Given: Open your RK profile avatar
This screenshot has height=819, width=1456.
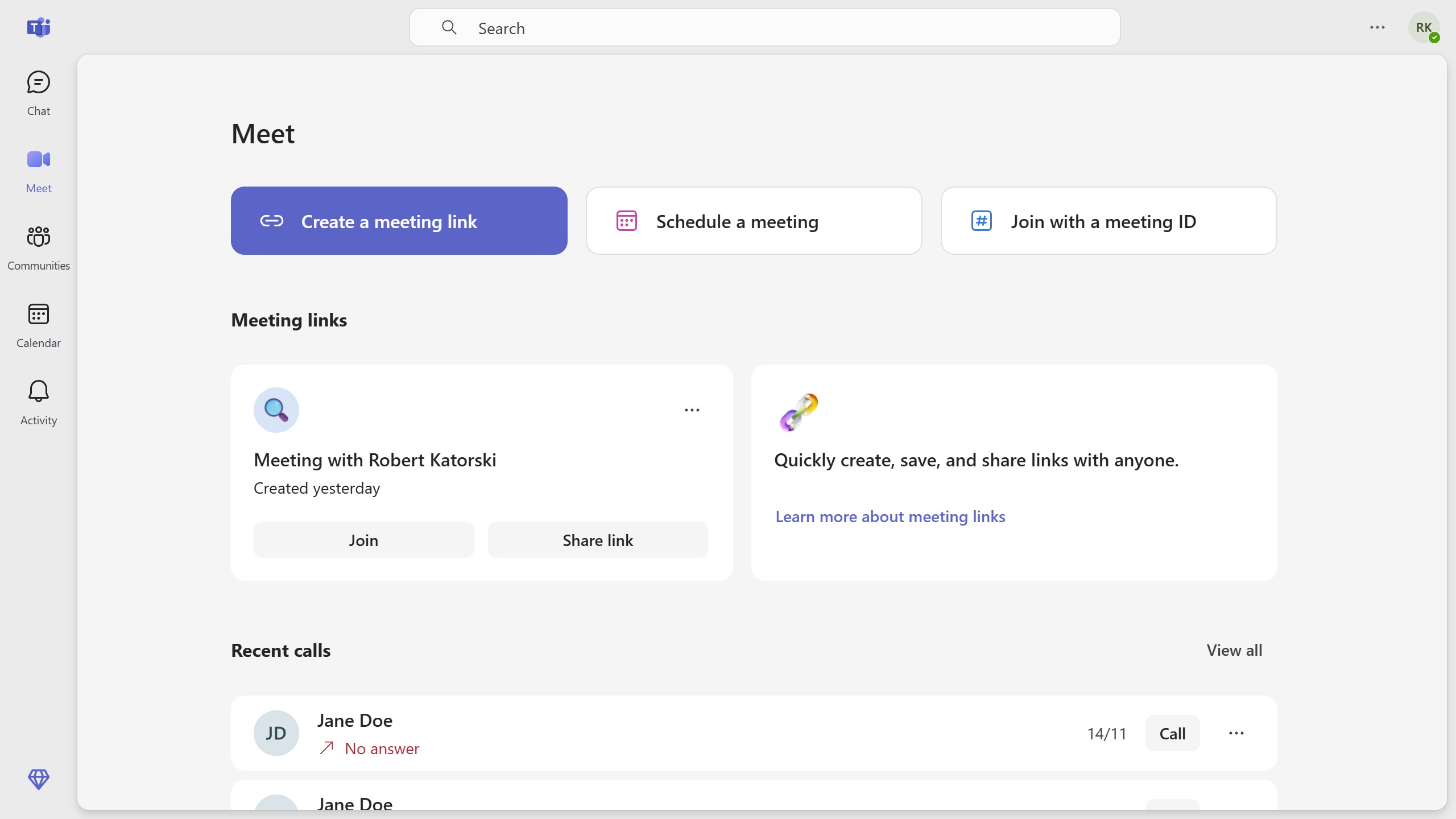Looking at the screenshot, I should coord(1424,27).
